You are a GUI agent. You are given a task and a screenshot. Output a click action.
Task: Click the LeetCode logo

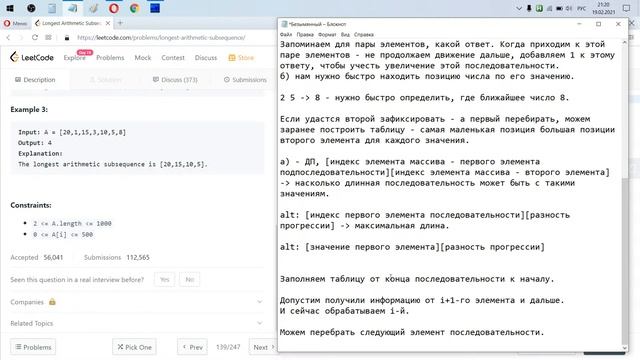pyautogui.click(x=32, y=58)
